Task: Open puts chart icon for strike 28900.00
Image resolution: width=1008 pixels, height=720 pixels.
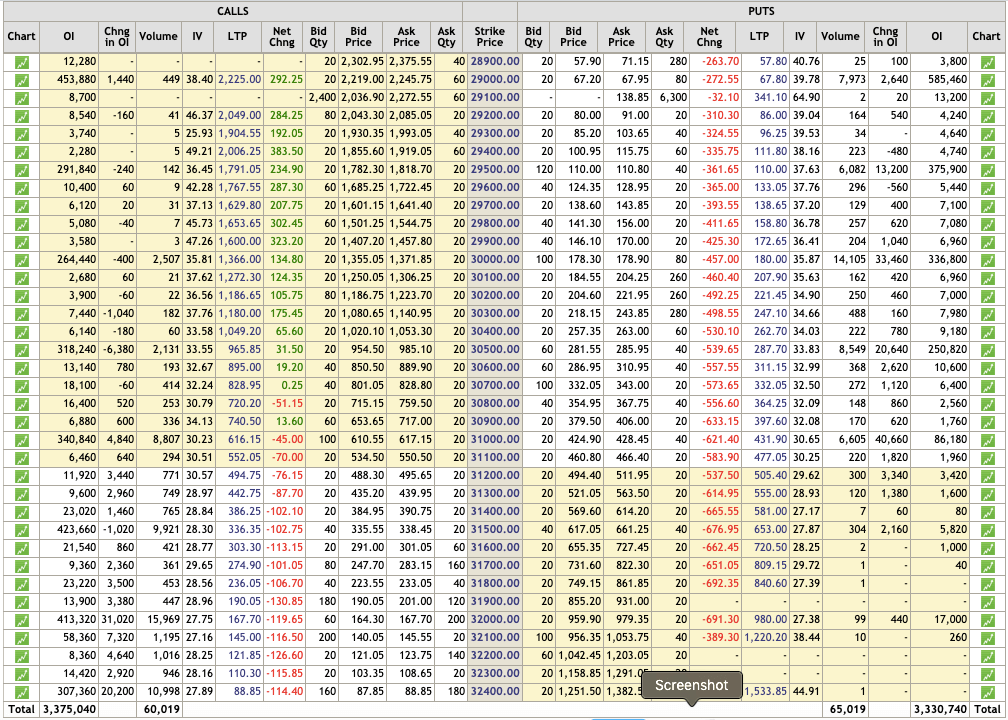Action: (987, 63)
